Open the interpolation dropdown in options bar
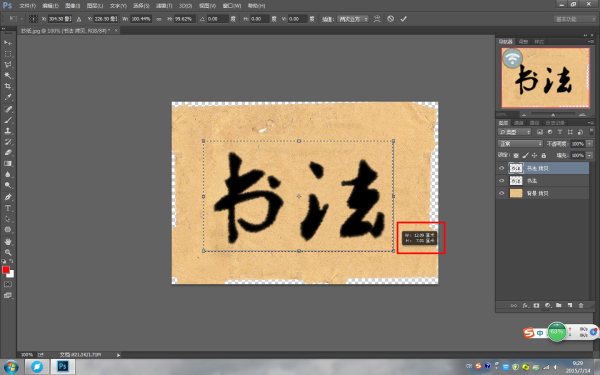The image size is (600, 375). [353, 19]
